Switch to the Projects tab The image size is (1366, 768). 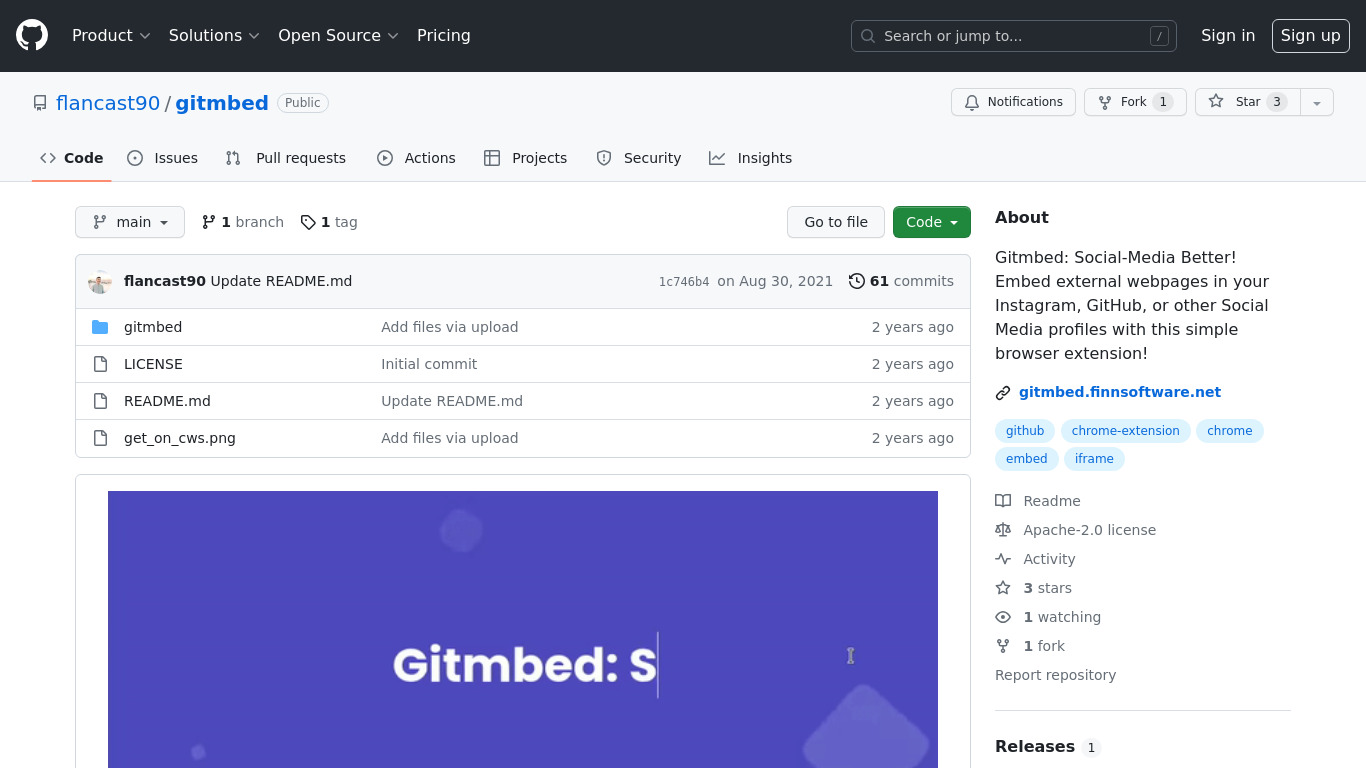(x=526, y=158)
